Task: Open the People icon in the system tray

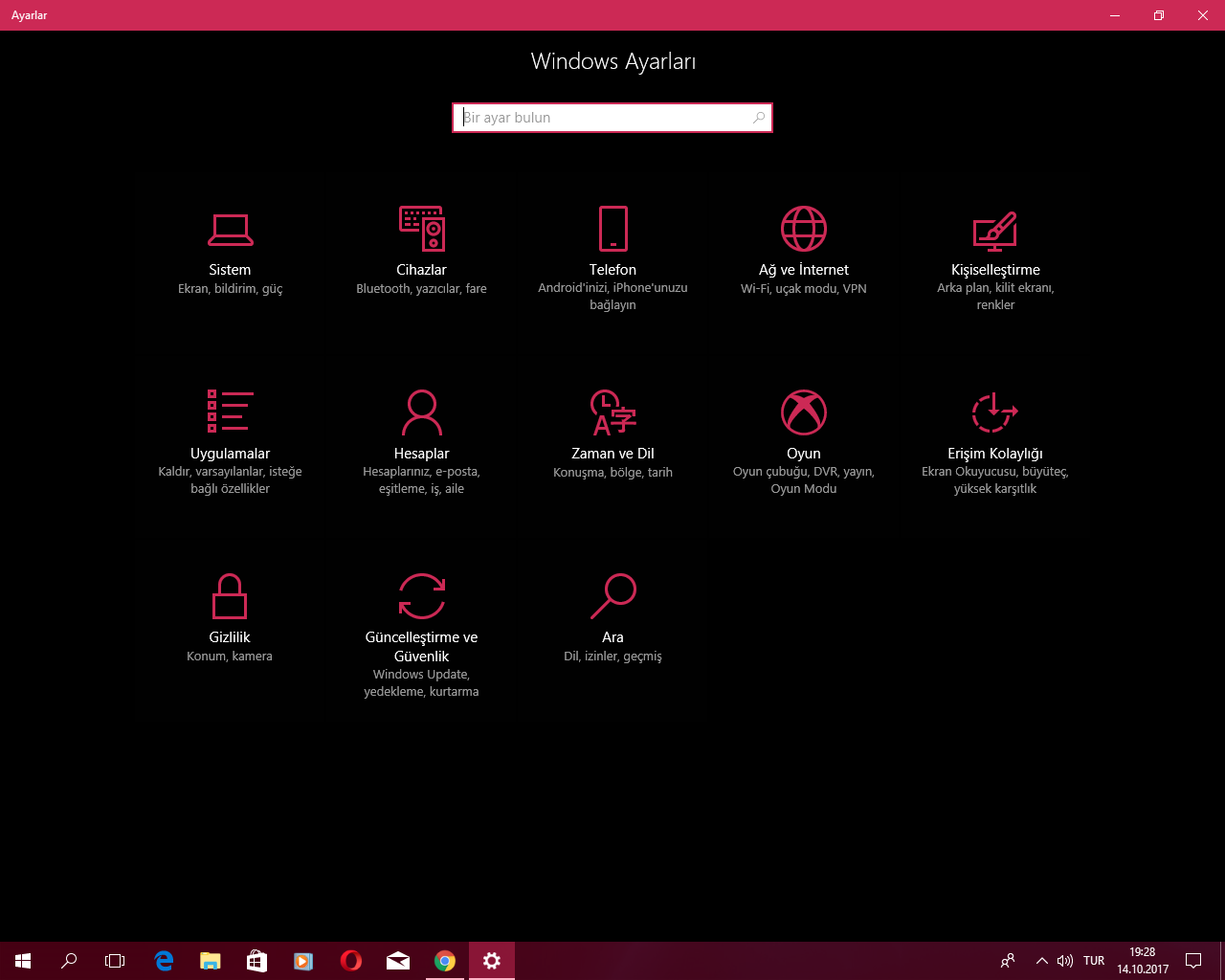Action: tap(1008, 961)
